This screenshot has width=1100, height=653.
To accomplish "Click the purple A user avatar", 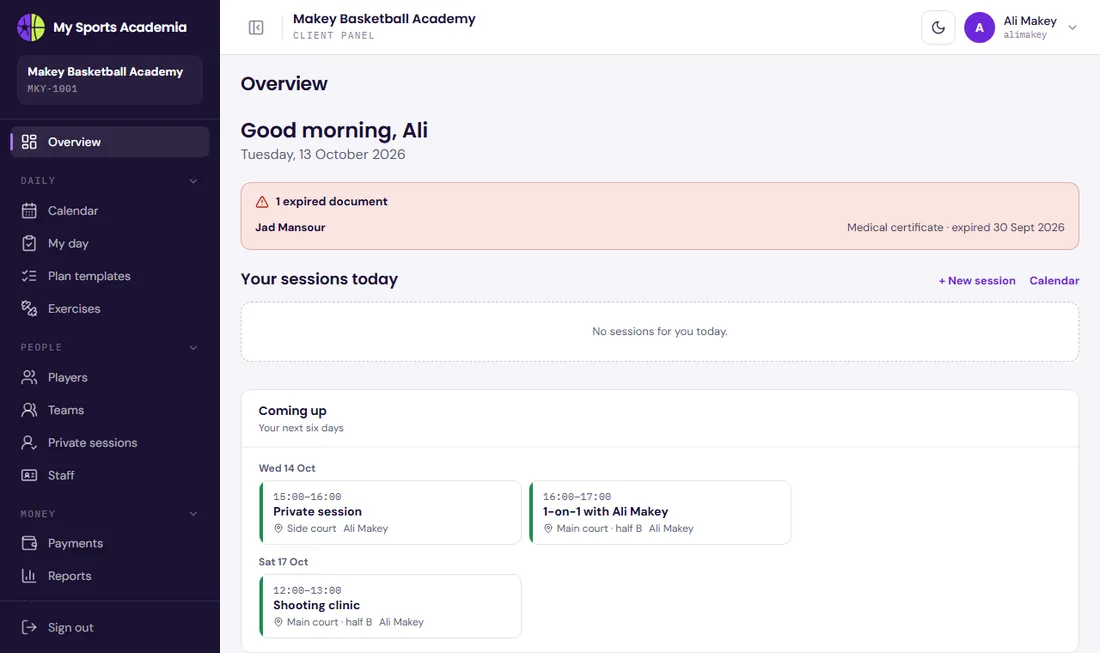I will pos(979,28).
